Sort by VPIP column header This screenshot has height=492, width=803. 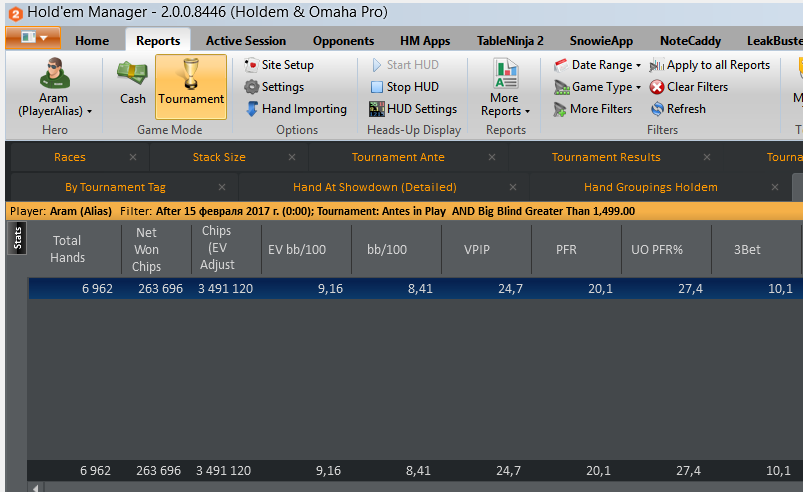(477, 249)
